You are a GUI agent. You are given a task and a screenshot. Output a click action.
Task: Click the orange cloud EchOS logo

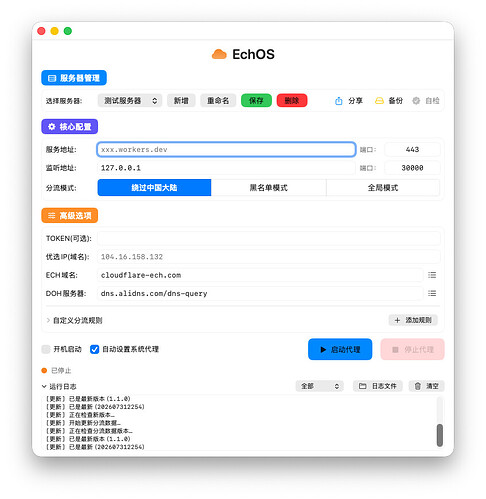pyautogui.click(x=219, y=54)
